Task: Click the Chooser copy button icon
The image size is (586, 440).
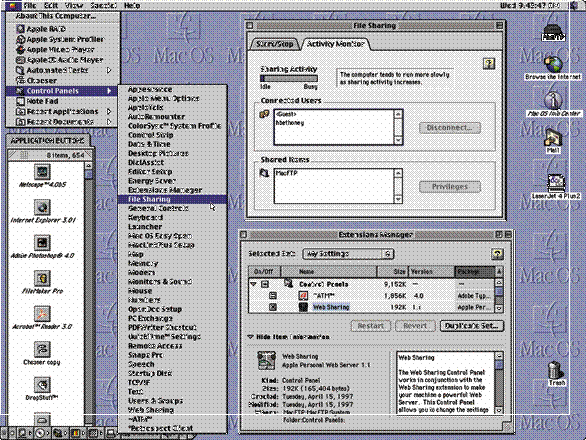Action: (42, 349)
